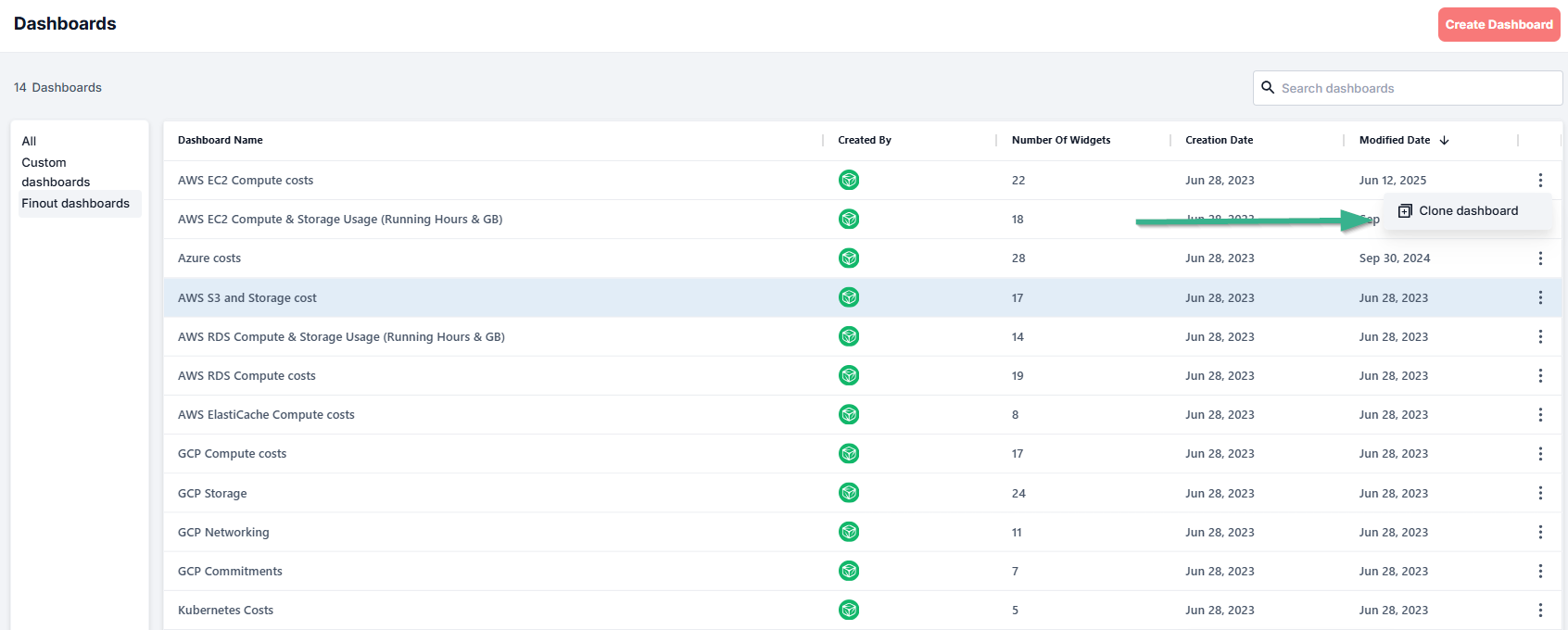Open the AWS RDS Compute costs dashboard
The width and height of the screenshot is (1568, 630).
point(247,376)
